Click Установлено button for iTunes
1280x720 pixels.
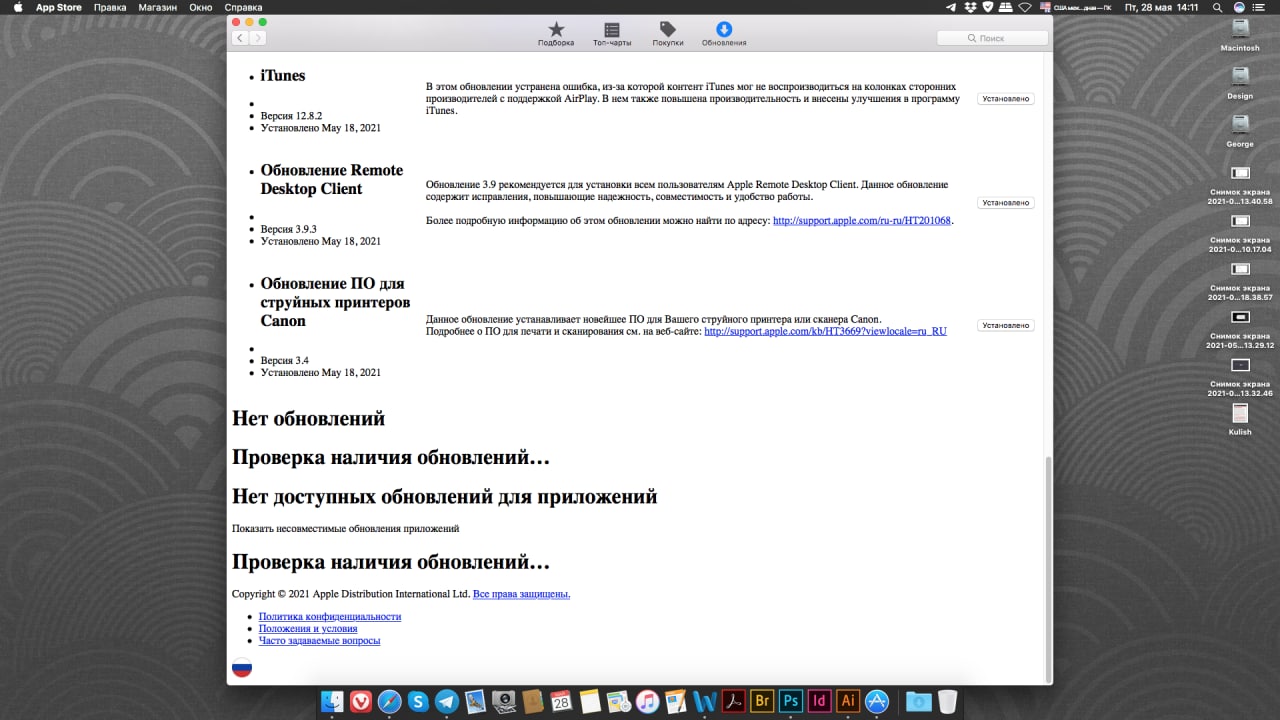click(1006, 99)
